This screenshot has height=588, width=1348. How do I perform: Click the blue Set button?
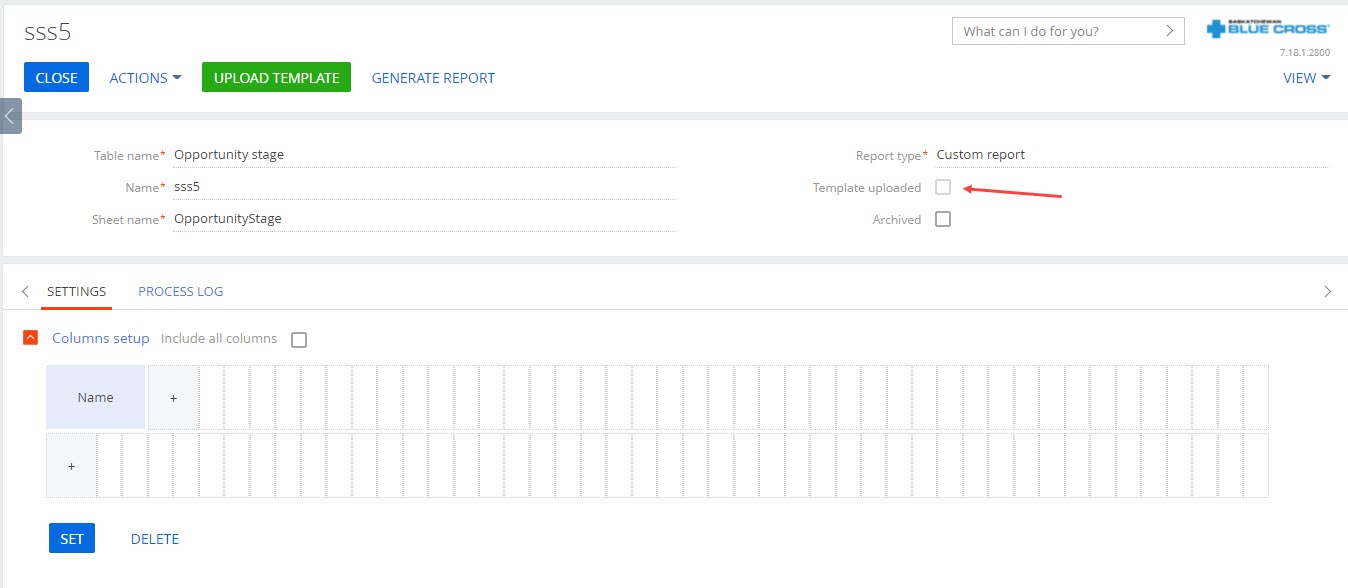click(x=72, y=538)
